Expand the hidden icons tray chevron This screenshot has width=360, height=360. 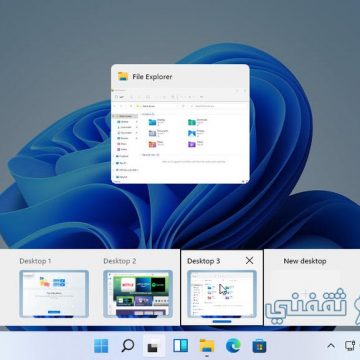coord(331,346)
